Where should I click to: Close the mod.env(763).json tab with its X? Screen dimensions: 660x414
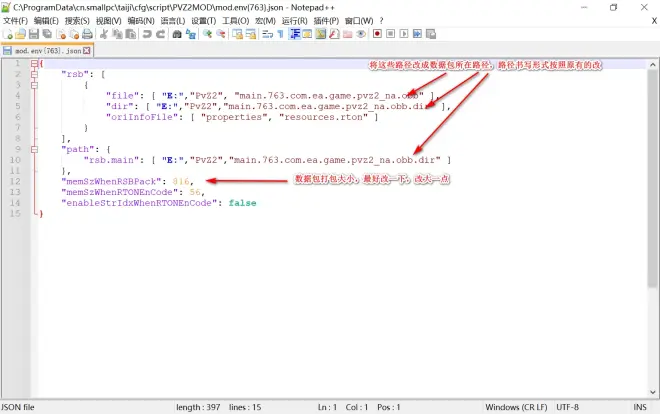(x=87, y=50)
